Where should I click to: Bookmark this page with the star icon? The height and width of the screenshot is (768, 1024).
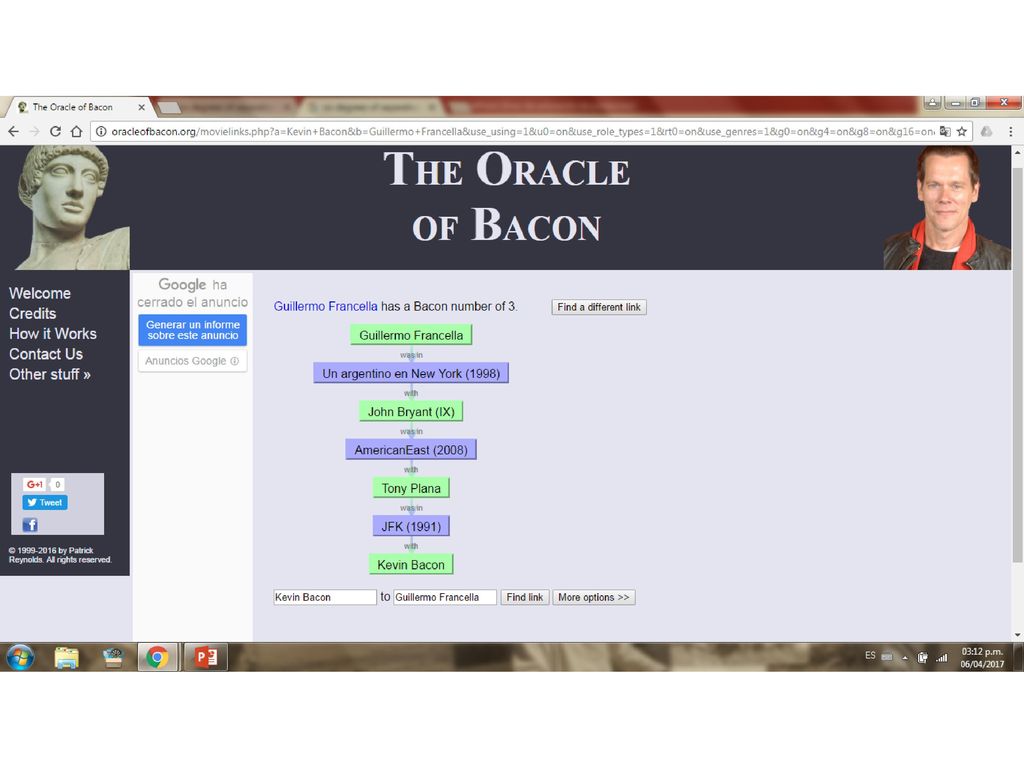click(x=962, y=131)
